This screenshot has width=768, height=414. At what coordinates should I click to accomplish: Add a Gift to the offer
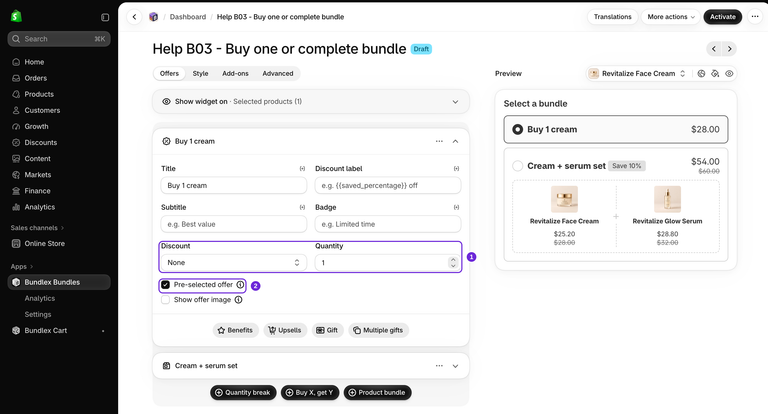(x=327, y=330)
